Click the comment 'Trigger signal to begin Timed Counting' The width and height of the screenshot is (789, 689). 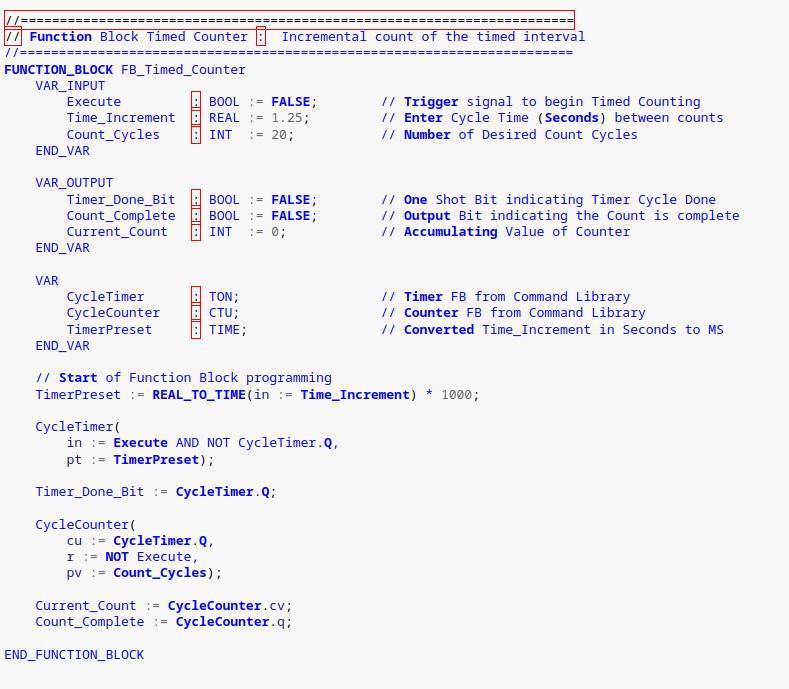pyautogui.click(x=540, y=102)
